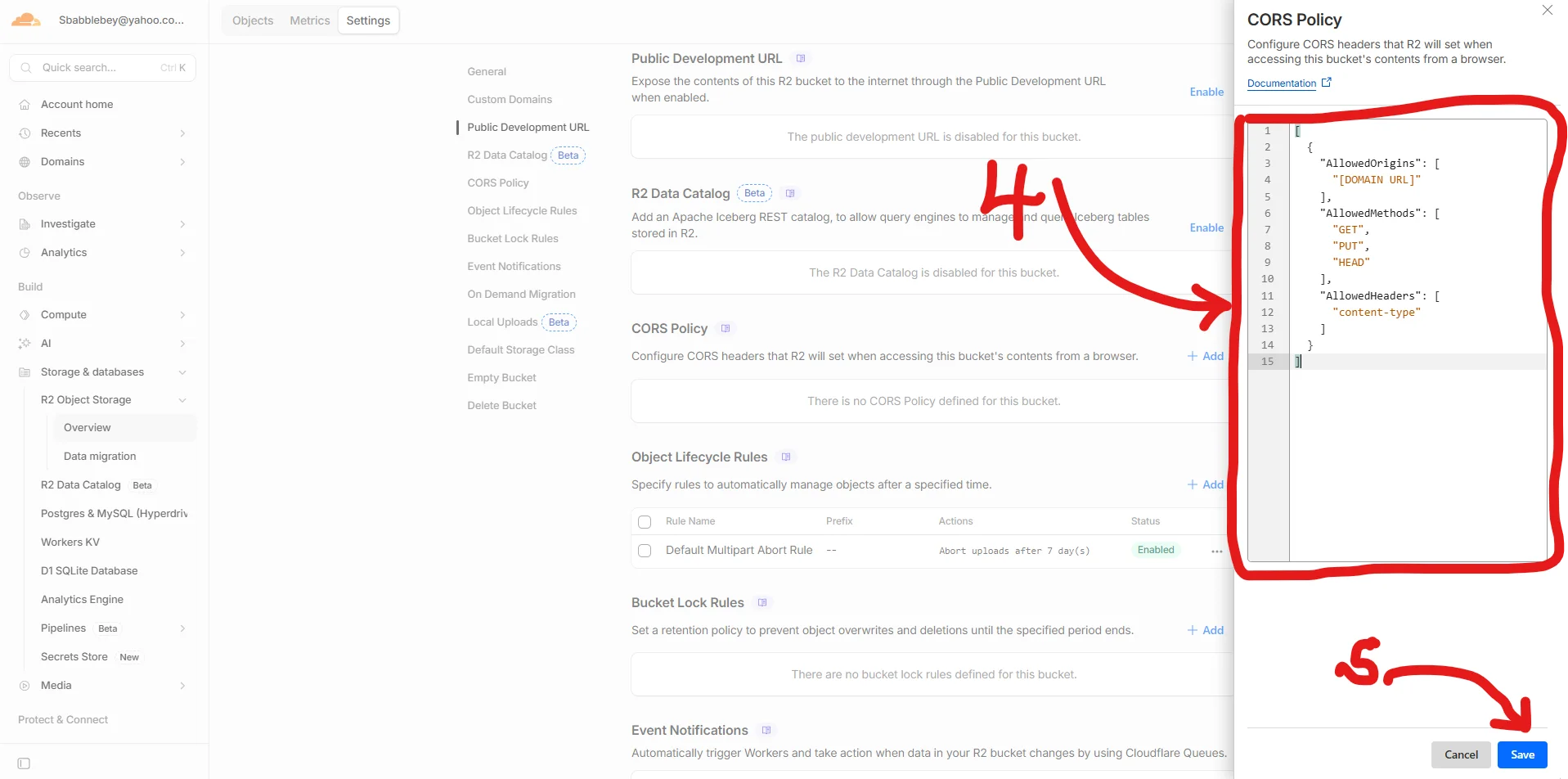Screen dimensions: 1568x779
Task: Collapse the Storage & databases section chevron
Action: pyautogui.click(x=182, y=372)
